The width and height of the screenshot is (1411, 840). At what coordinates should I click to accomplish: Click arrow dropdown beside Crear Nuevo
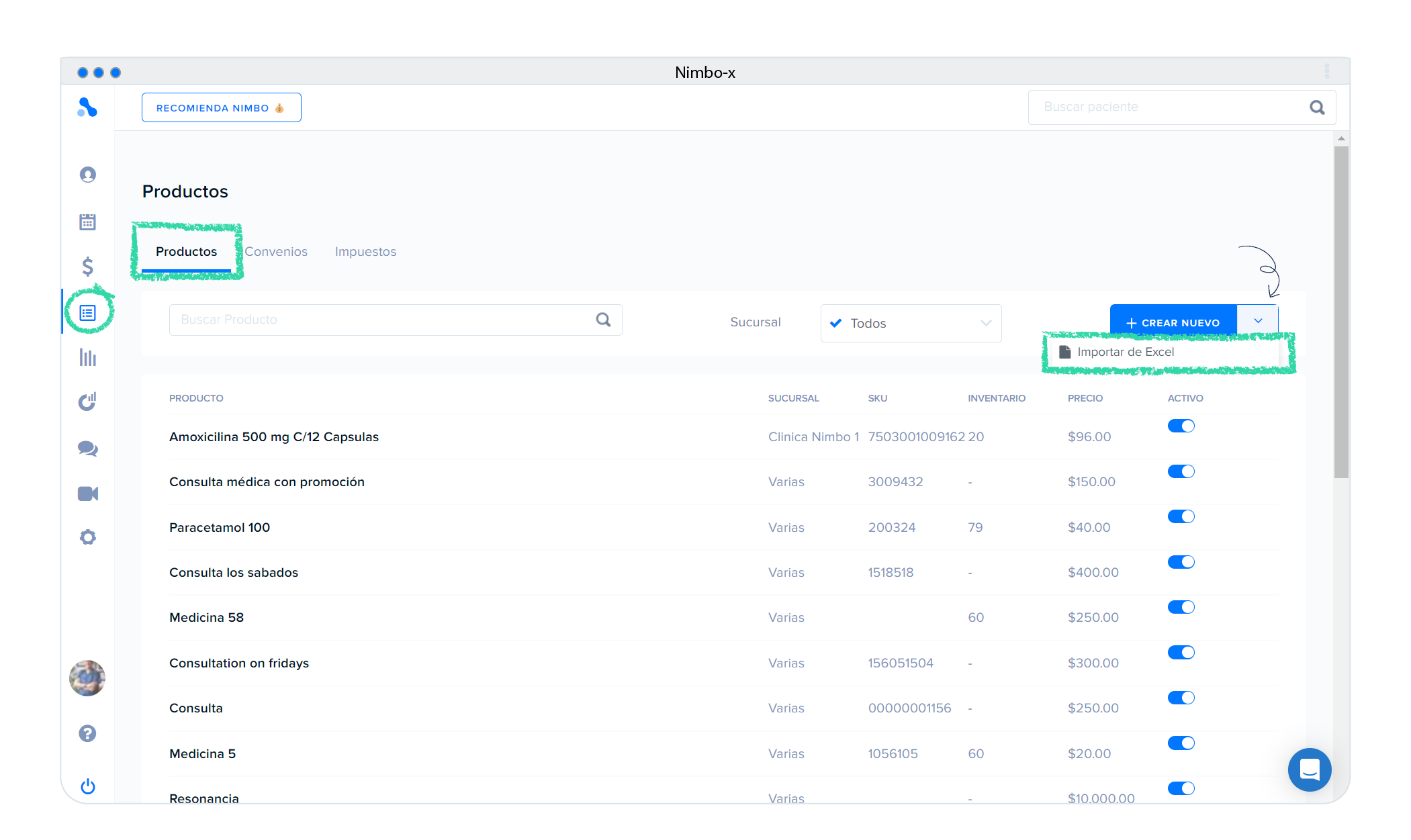click(1258, 321)
